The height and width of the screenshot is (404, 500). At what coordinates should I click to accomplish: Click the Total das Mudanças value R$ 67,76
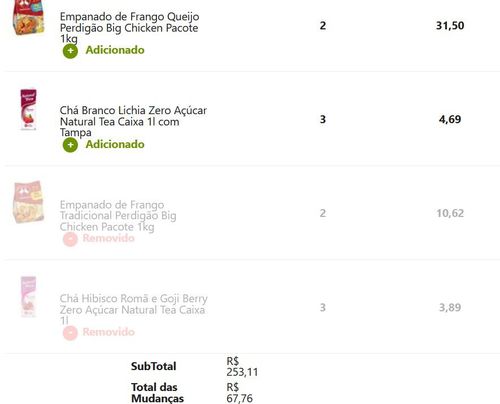240,393
